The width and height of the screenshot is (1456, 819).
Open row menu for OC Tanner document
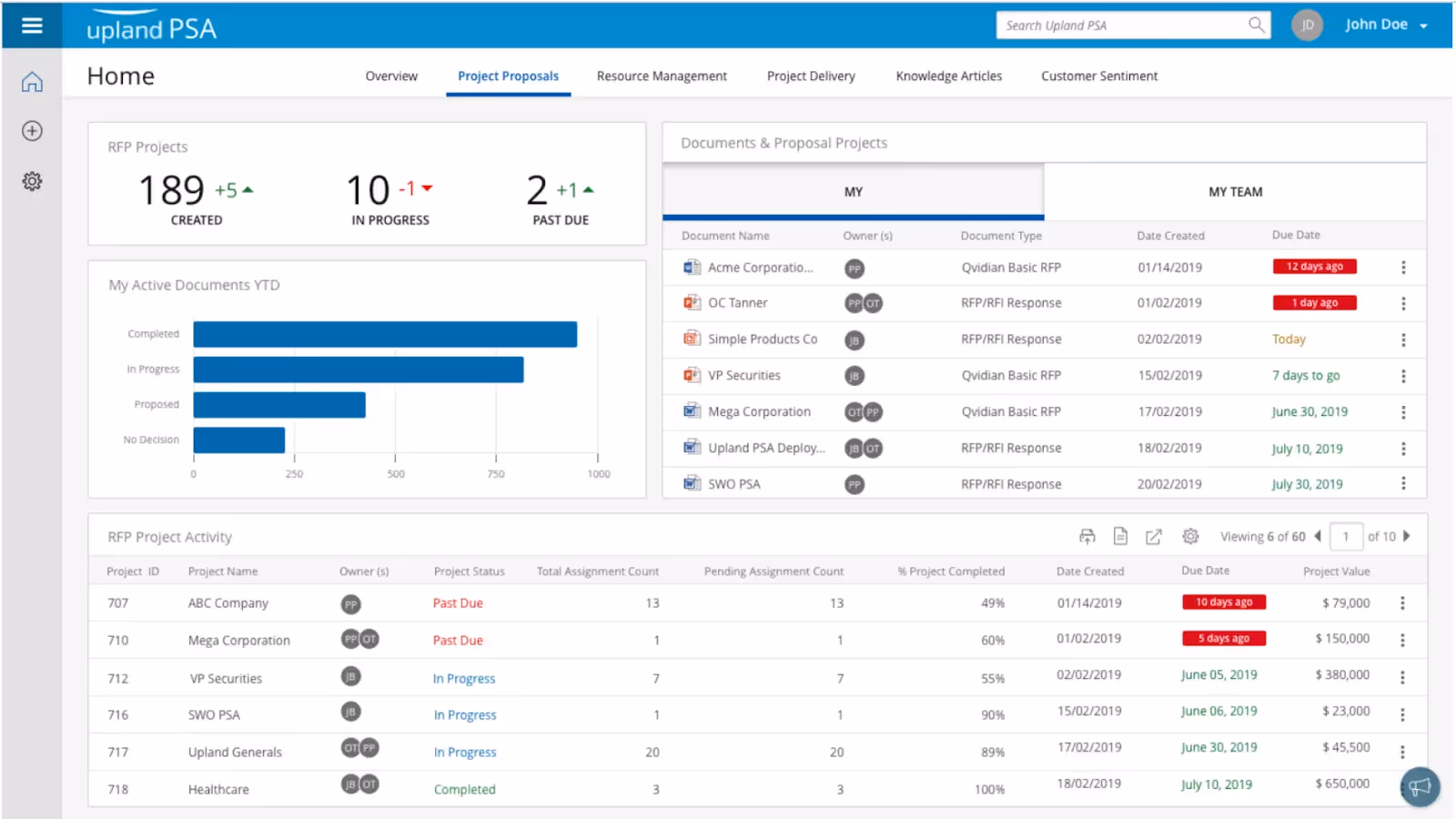tap(1403, 304)
